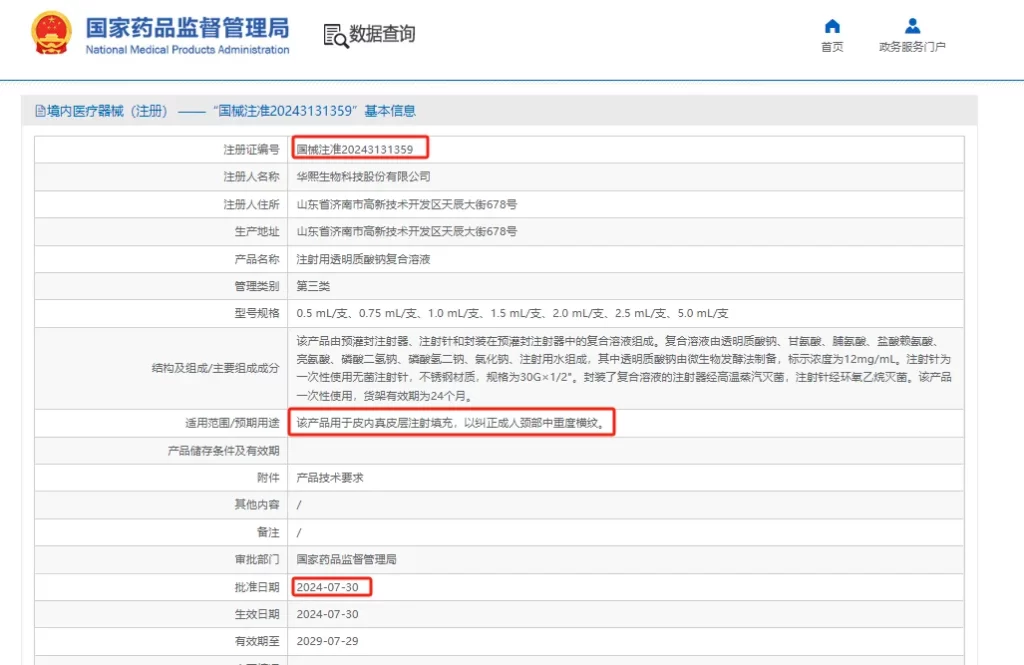1024x665 pixels.
Task: Click the 批准日期 value 2024-07-30
Action: 327,587
